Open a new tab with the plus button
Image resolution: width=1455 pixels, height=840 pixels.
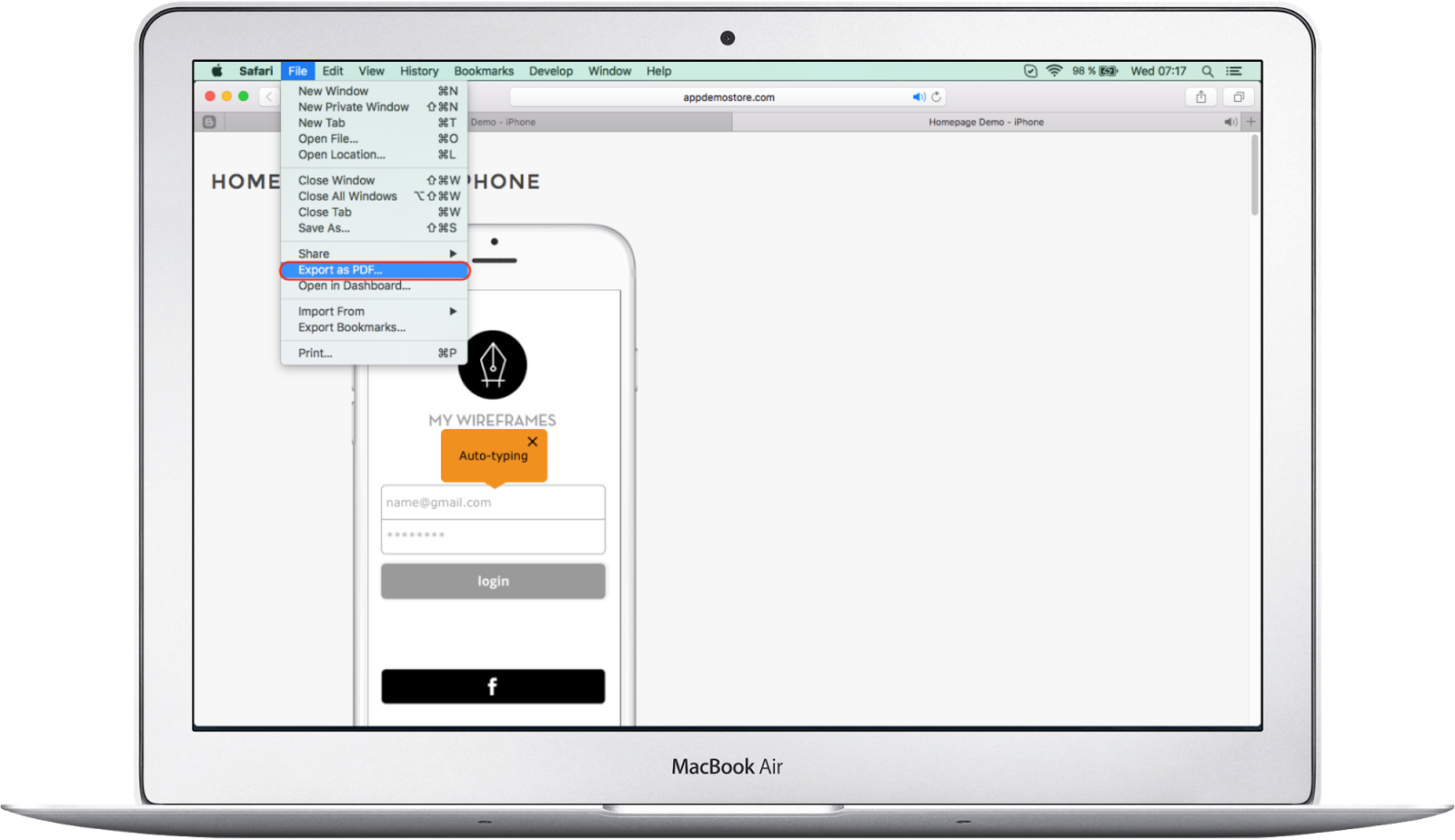(1252, 121)
